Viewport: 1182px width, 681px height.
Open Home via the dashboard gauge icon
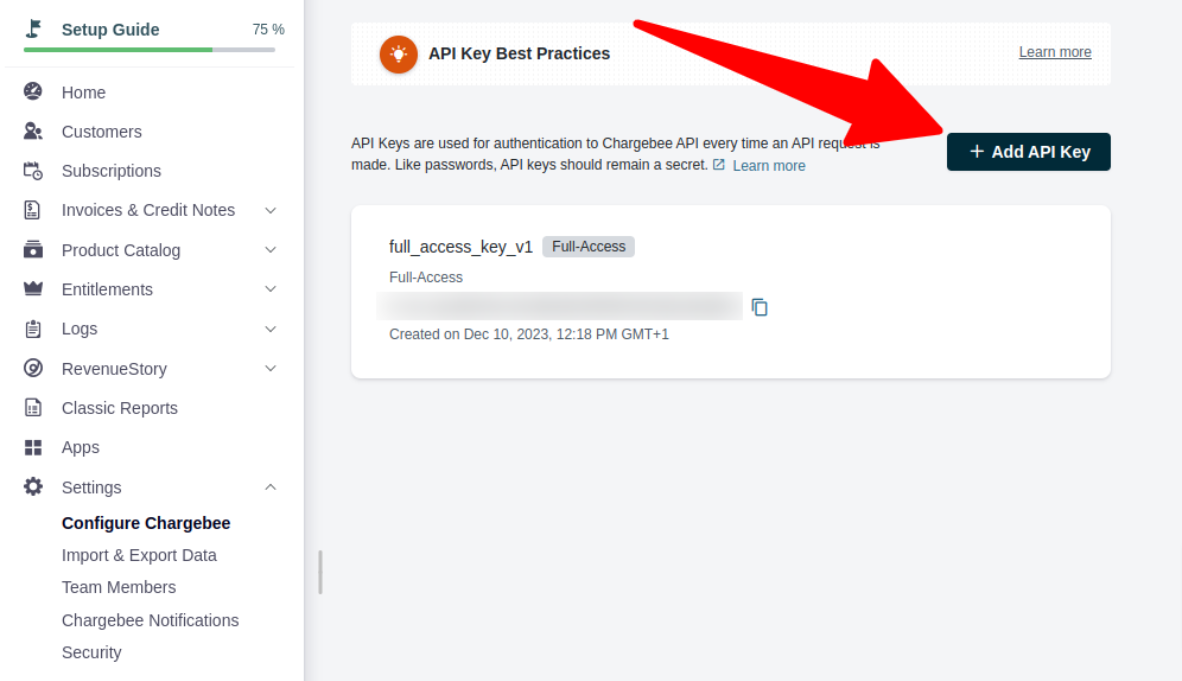pos(33,91)
